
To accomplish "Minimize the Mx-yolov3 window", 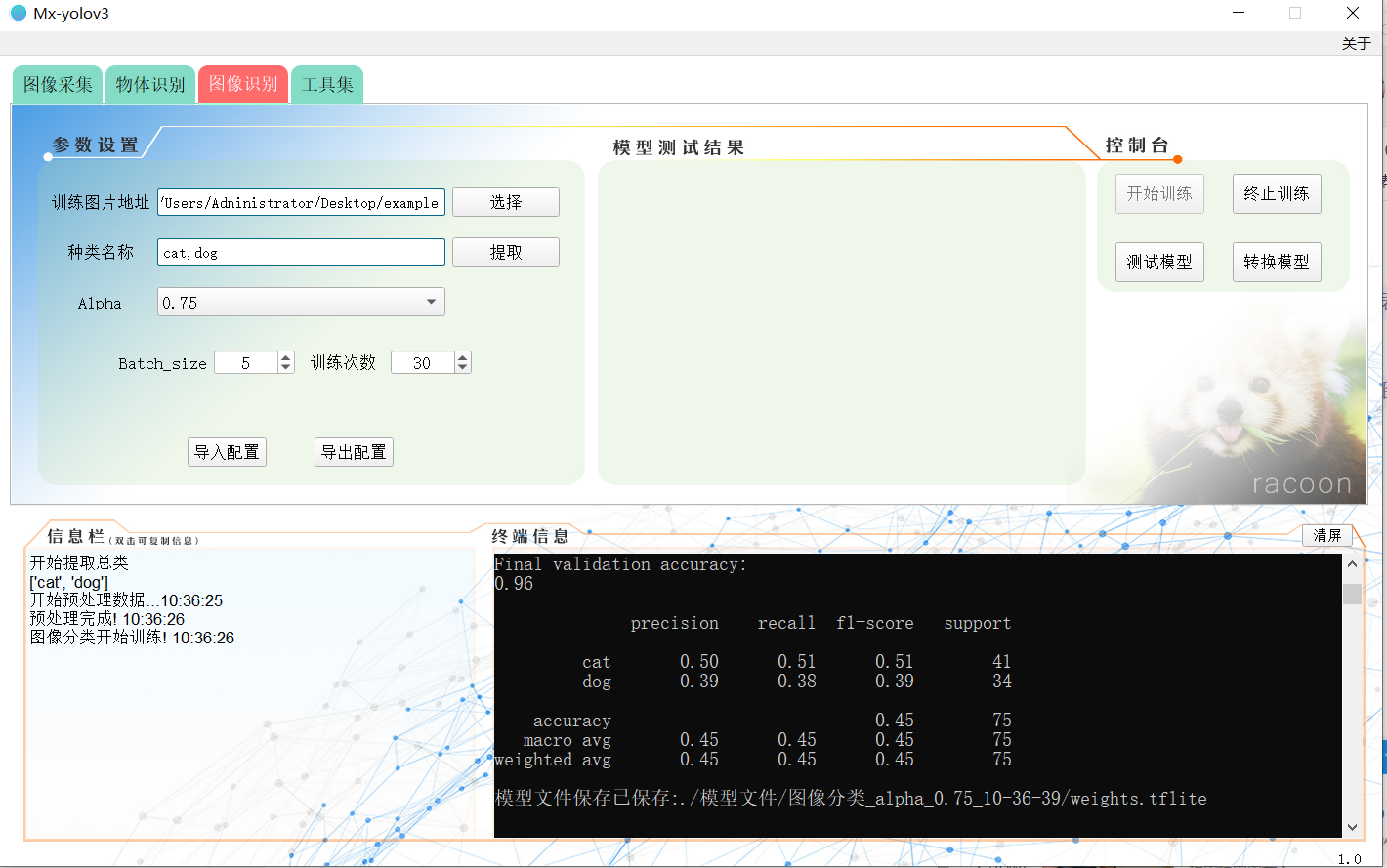I will [1239, 13].
